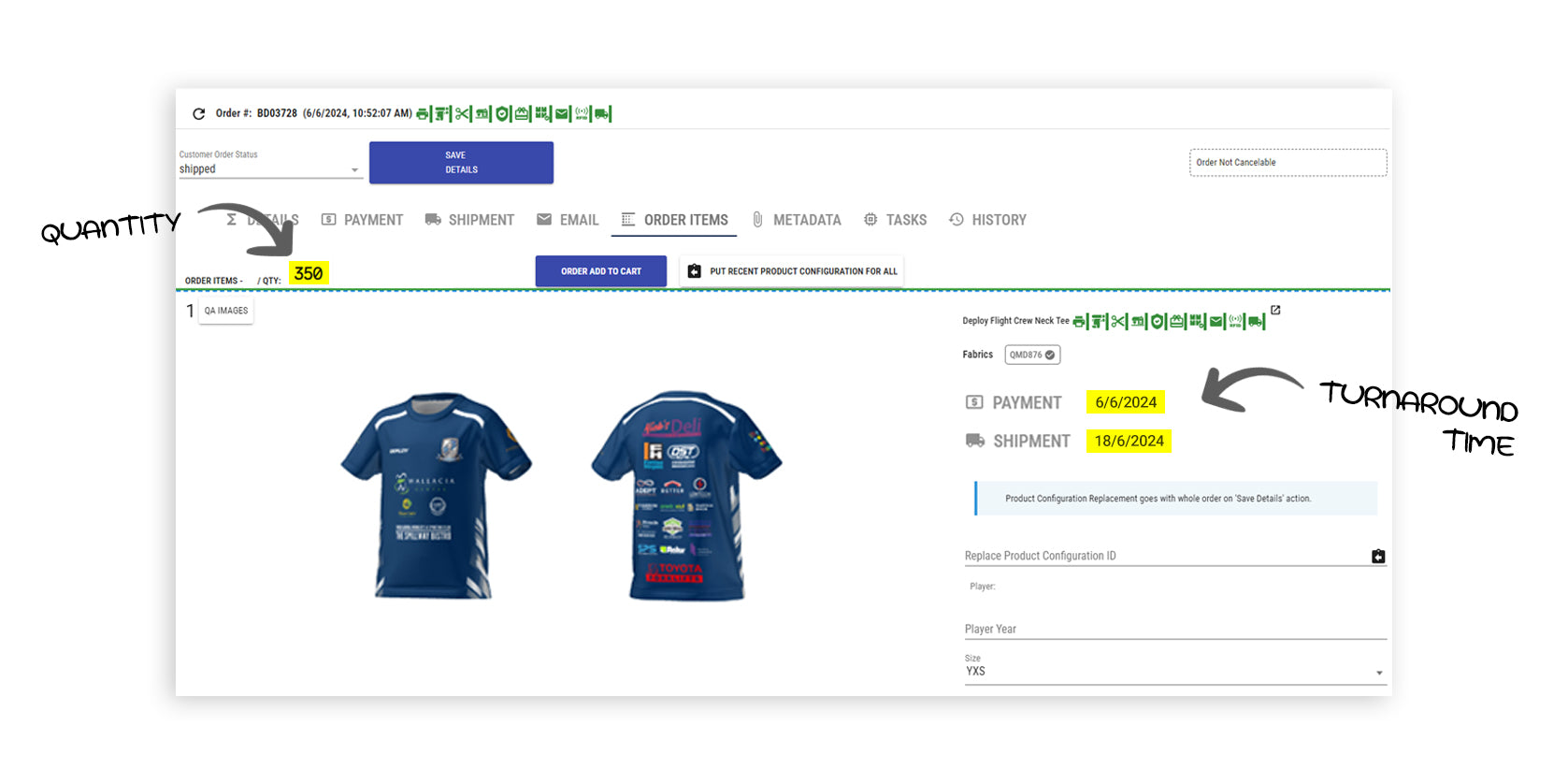Click the Order Add To Cart button
Image resolution: width=1568 pixels, height=784 pixels.
tap(600, 271)
